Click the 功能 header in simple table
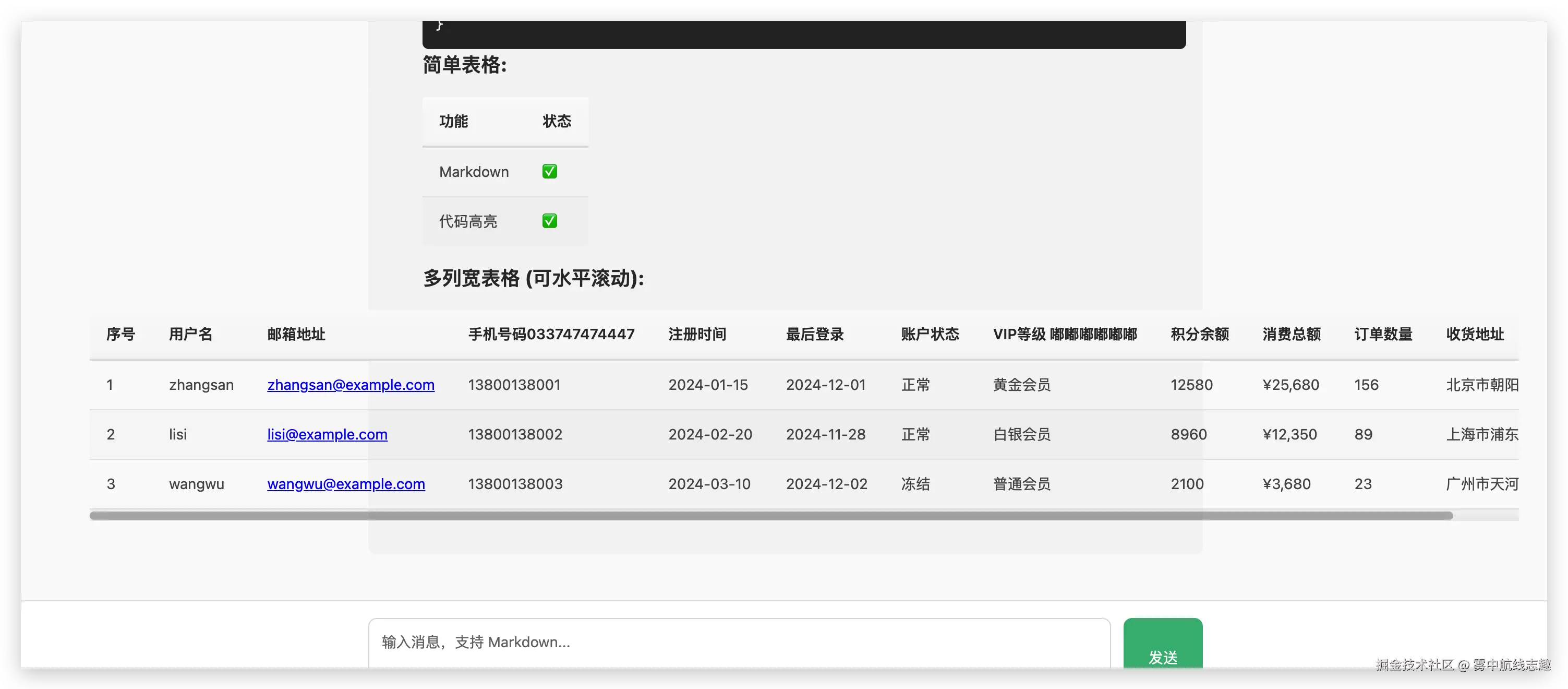The height and width of the screenshot is (689, 1568). [453, 121]
